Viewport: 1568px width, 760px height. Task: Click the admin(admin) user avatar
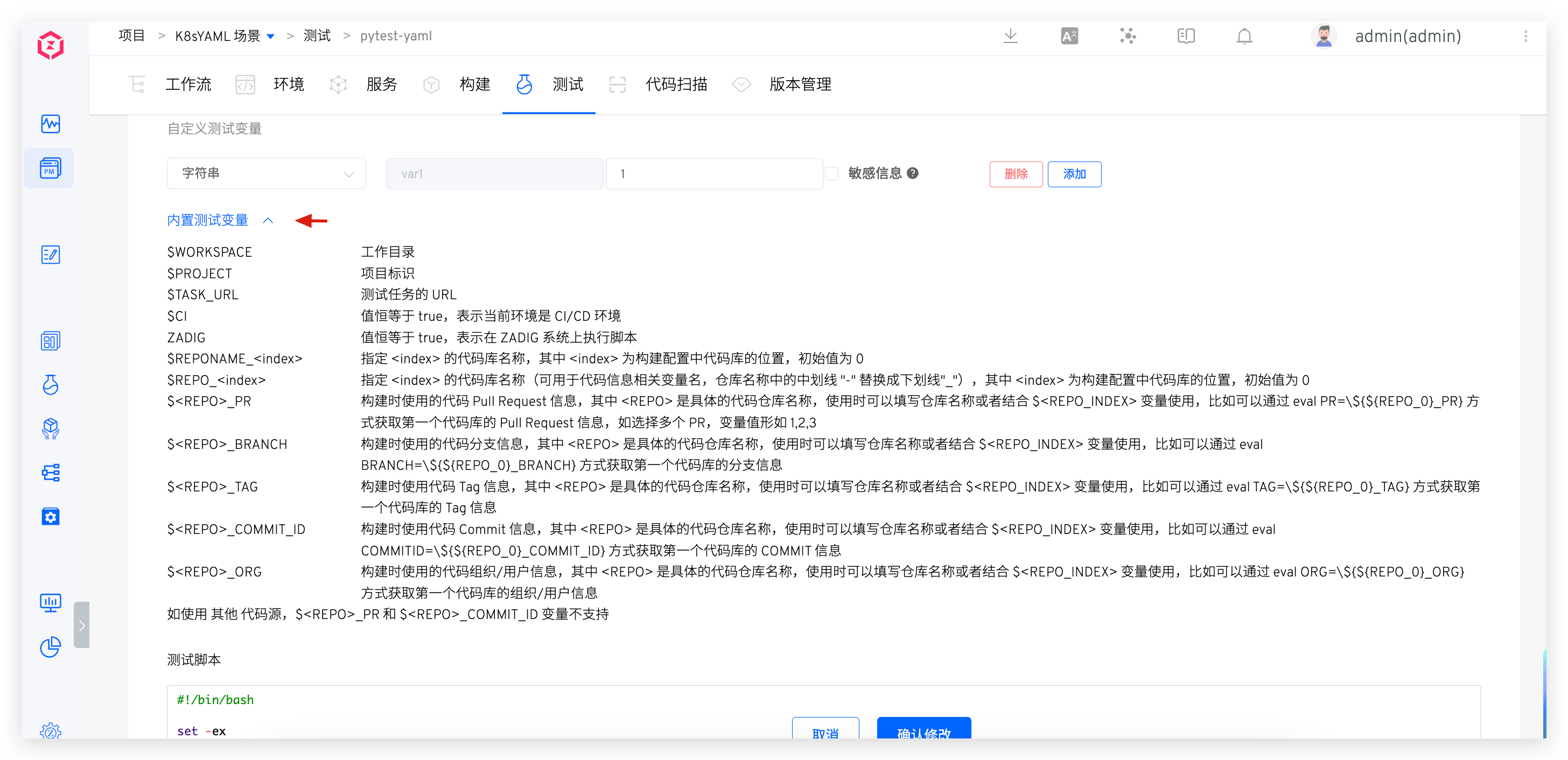click(1324, 36)
